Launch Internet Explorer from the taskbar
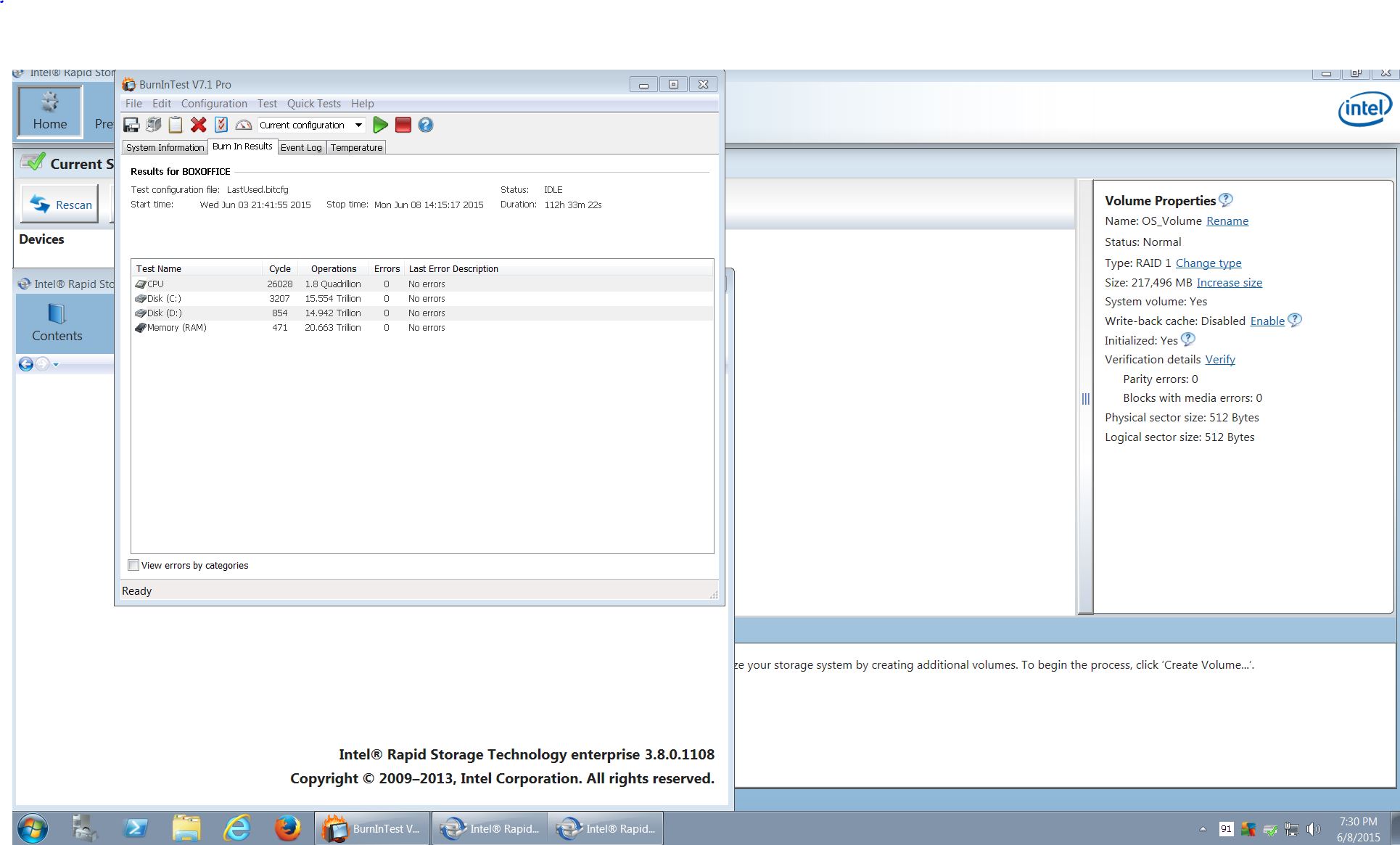The image size is (1400, 845). click(x=237, y=828)
